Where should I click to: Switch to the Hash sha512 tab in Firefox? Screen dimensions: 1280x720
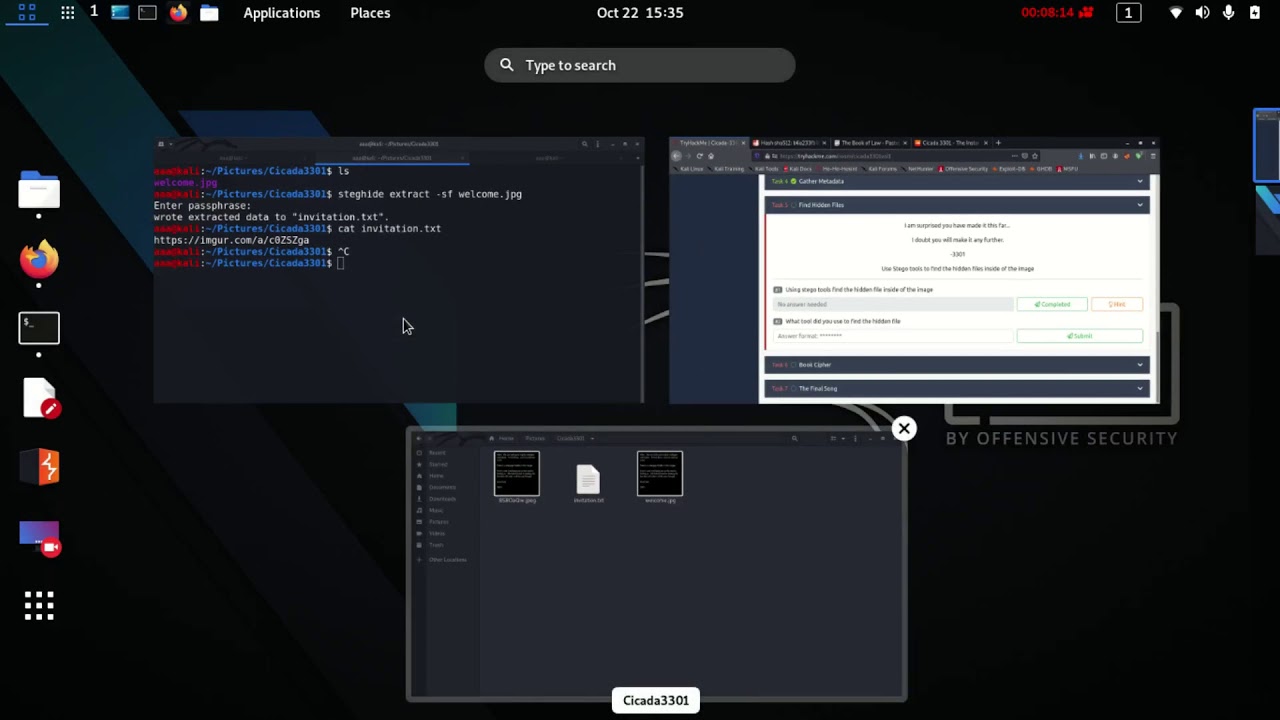(789, 143)
